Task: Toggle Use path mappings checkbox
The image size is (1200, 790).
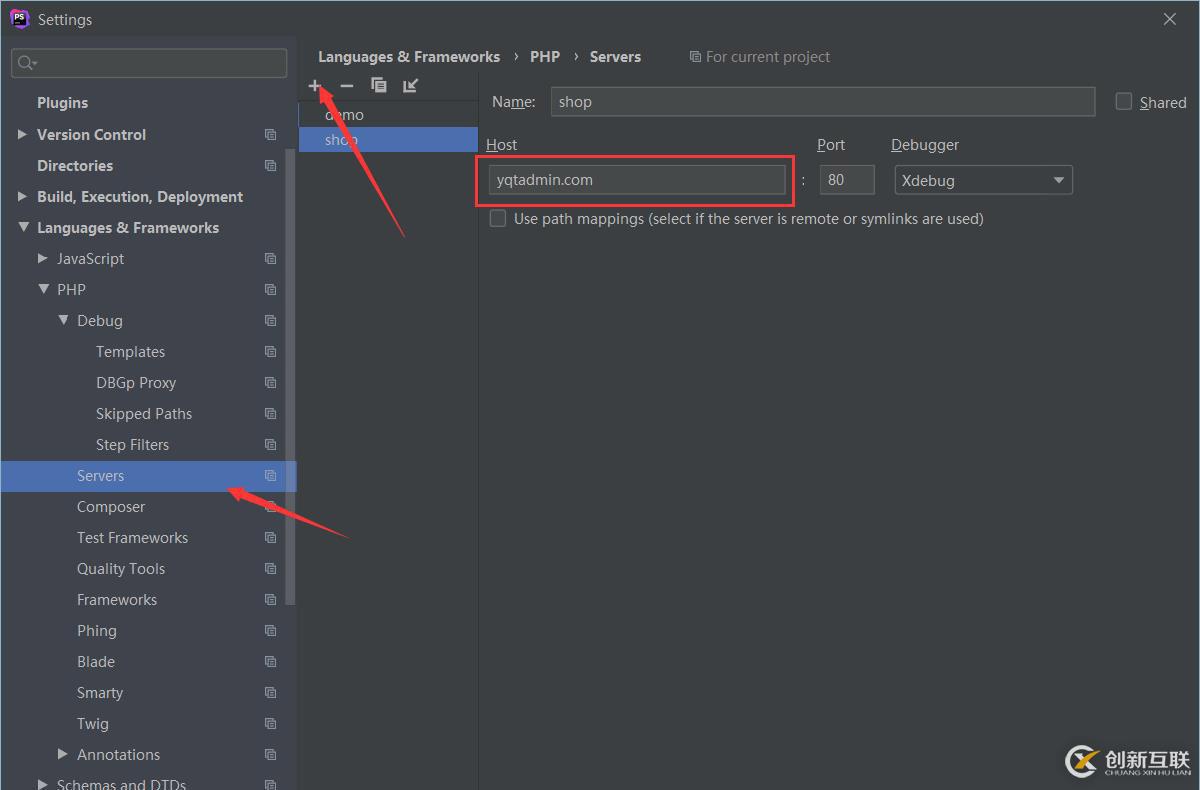Action: [x=498, y=218]
